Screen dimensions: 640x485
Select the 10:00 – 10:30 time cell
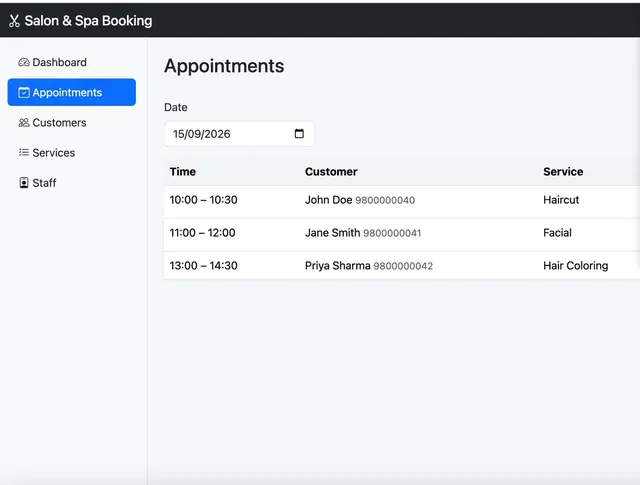tap(203, 200)
